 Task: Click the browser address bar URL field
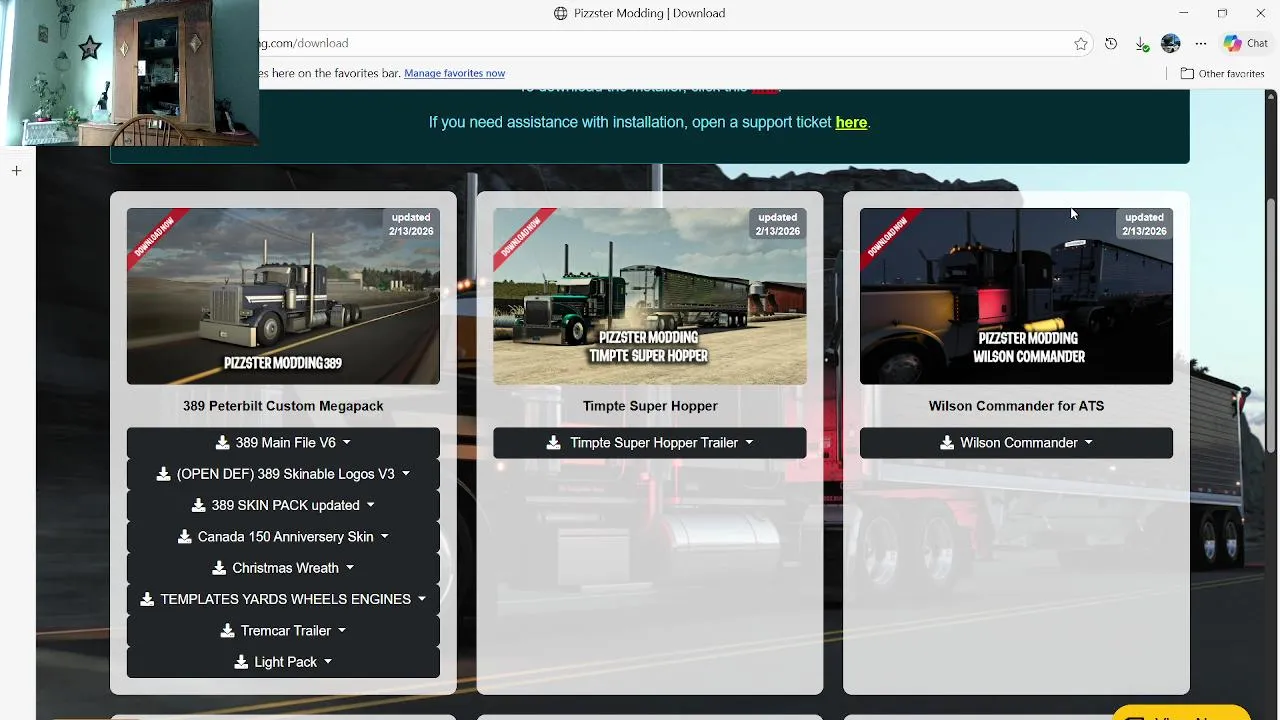660,44
